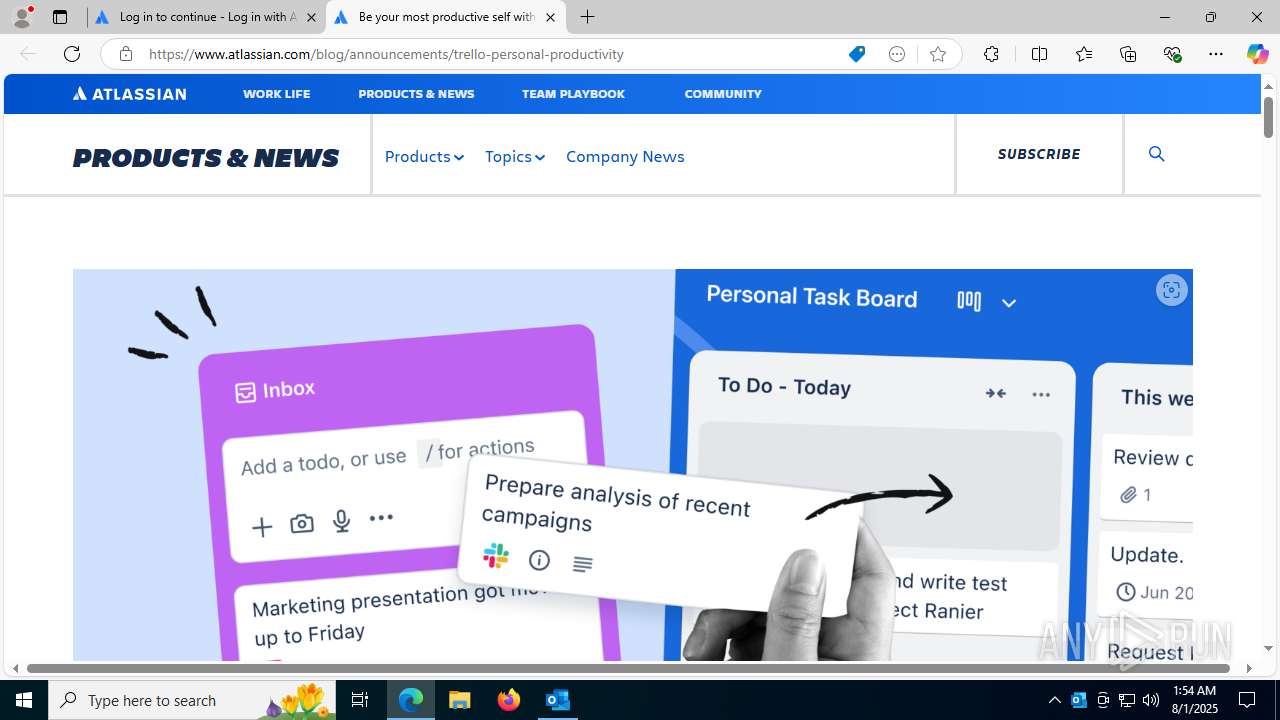Open the notification center icon
Image resolution: width=1280 pixels, height=720 pixels.
click(1248, 700)
